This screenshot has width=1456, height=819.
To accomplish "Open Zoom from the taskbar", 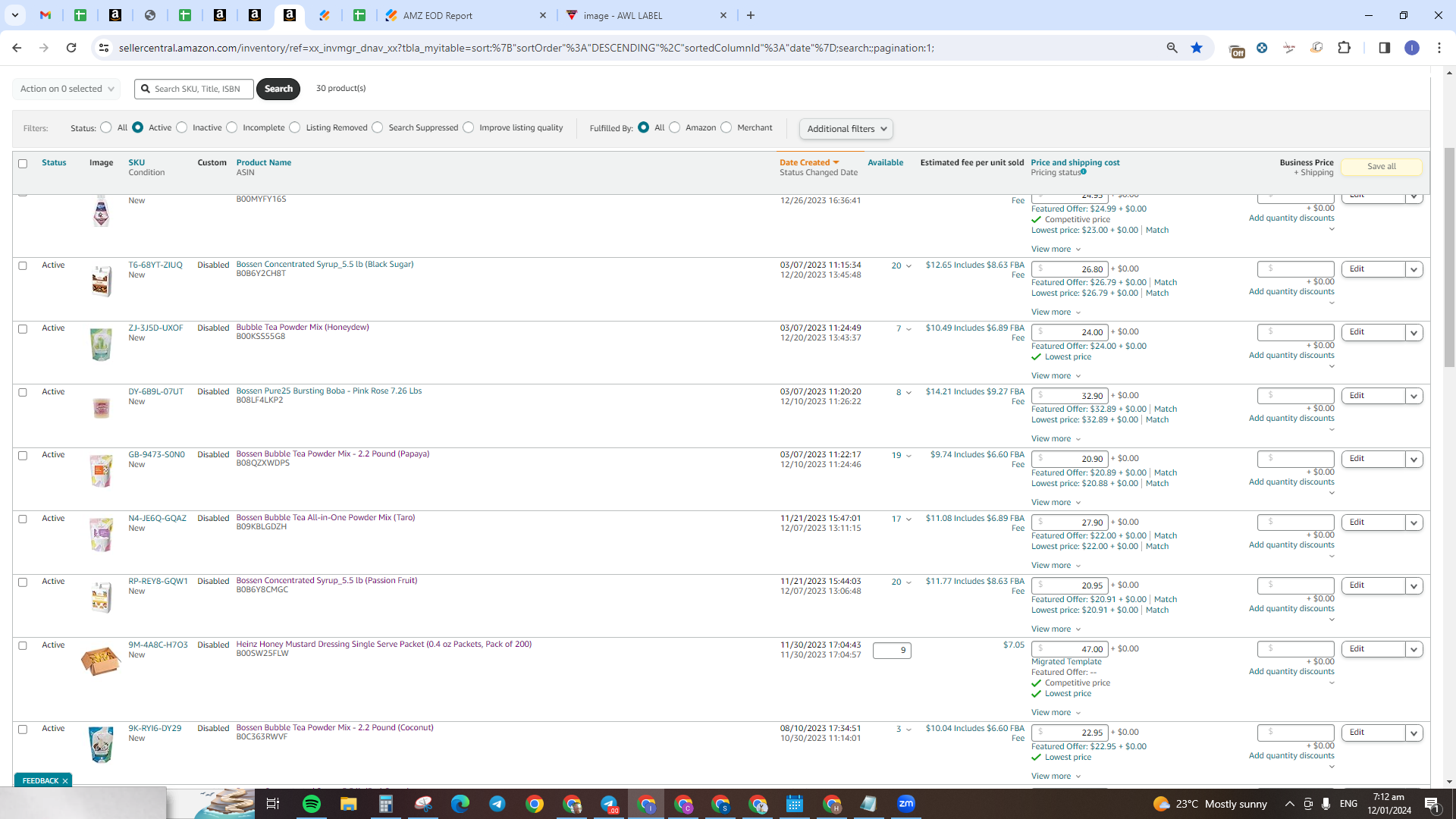I will 905,804.
